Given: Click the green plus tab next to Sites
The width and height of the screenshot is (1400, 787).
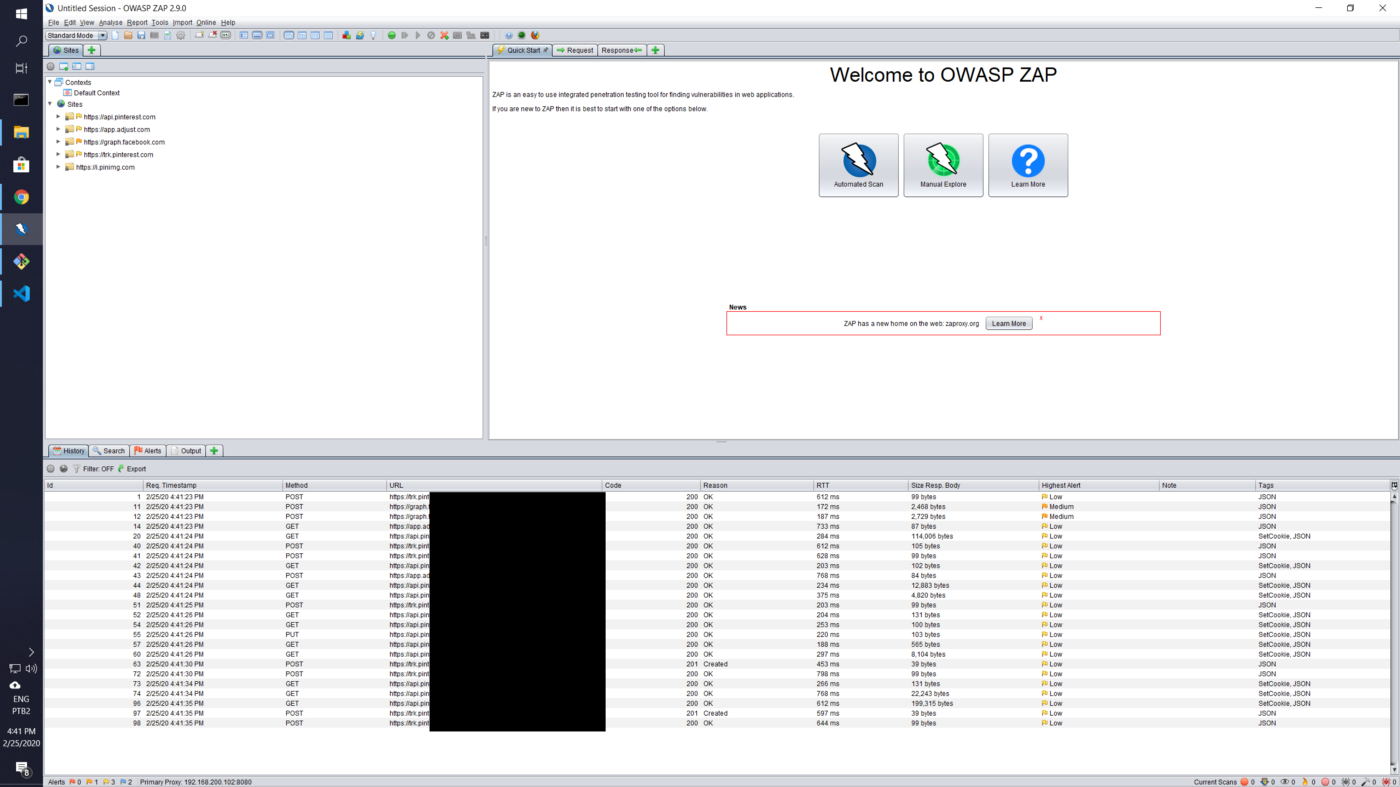Looking at the screenshot, I should [x=92, y=50].
